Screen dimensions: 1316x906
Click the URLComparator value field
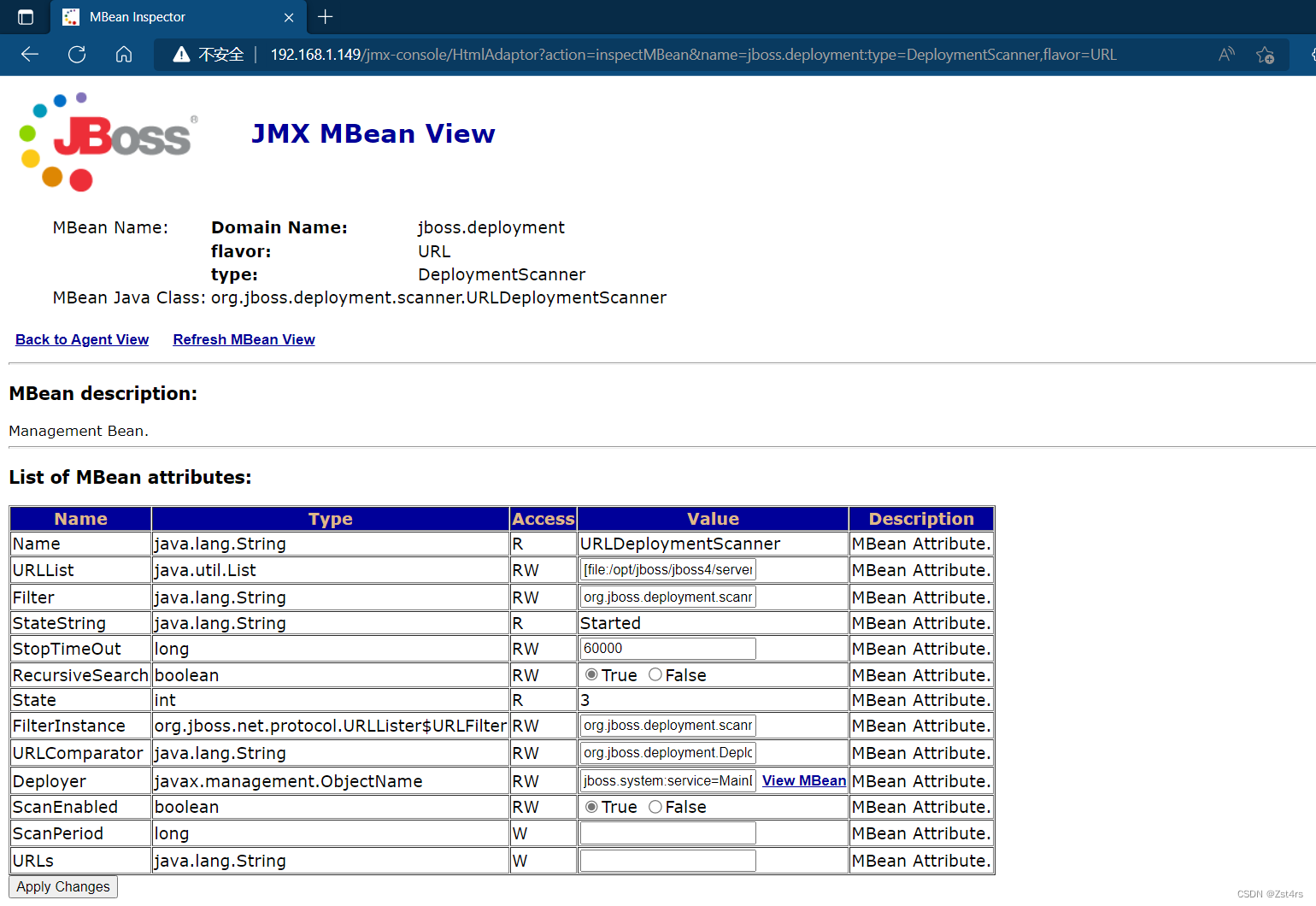point(668,752)
